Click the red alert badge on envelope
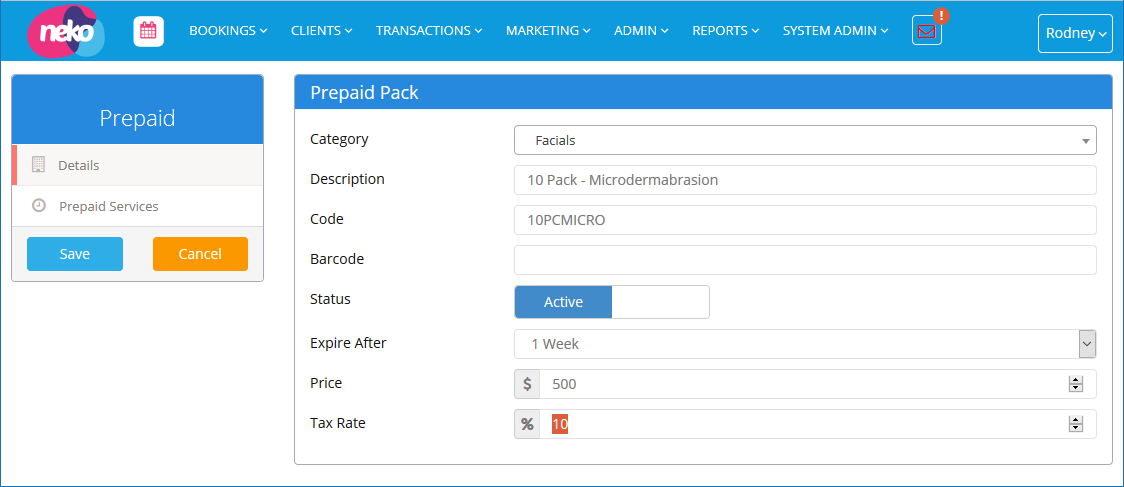The image size is (1124, 487). 940,16
